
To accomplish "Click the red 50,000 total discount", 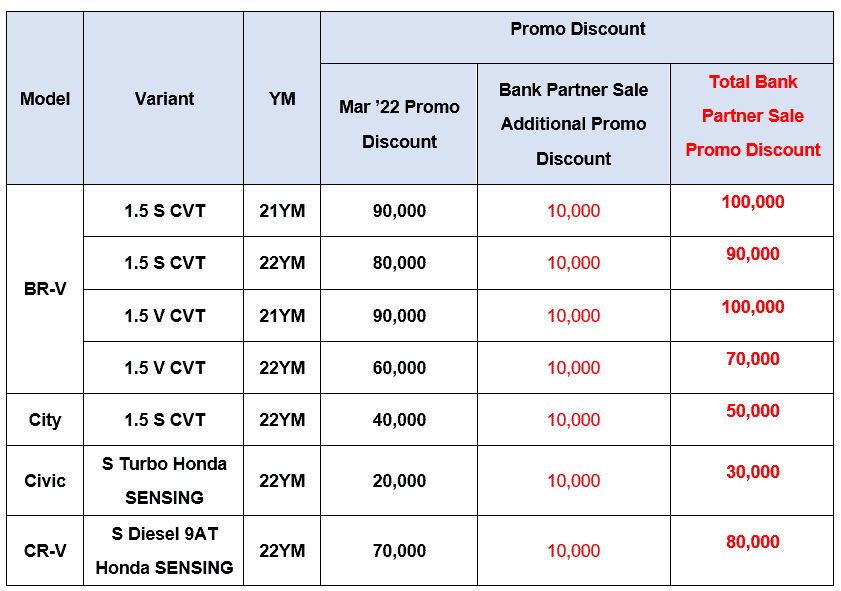I will point(752,411).
